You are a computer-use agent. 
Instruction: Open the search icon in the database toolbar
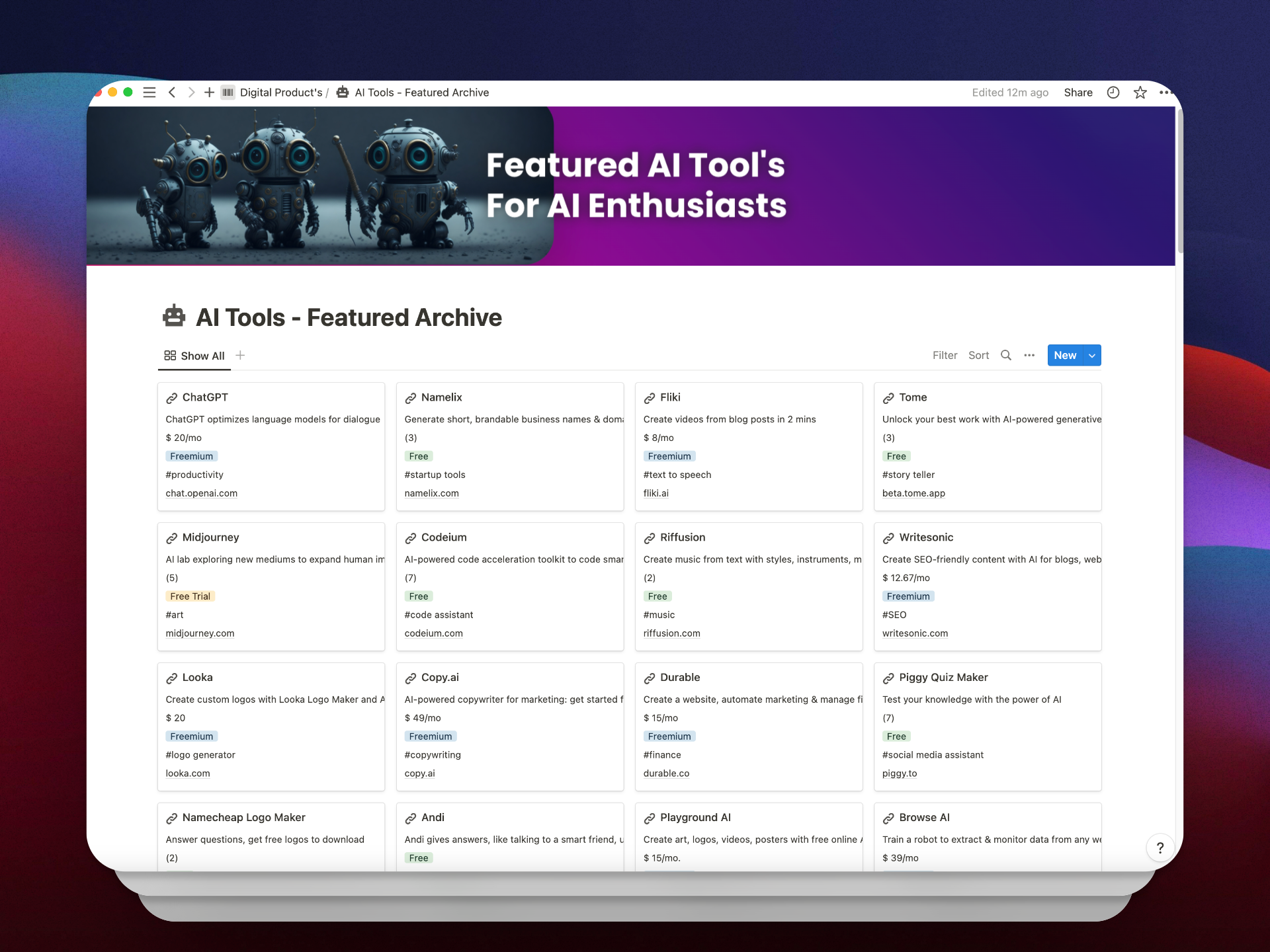[x=1005, y=355]
